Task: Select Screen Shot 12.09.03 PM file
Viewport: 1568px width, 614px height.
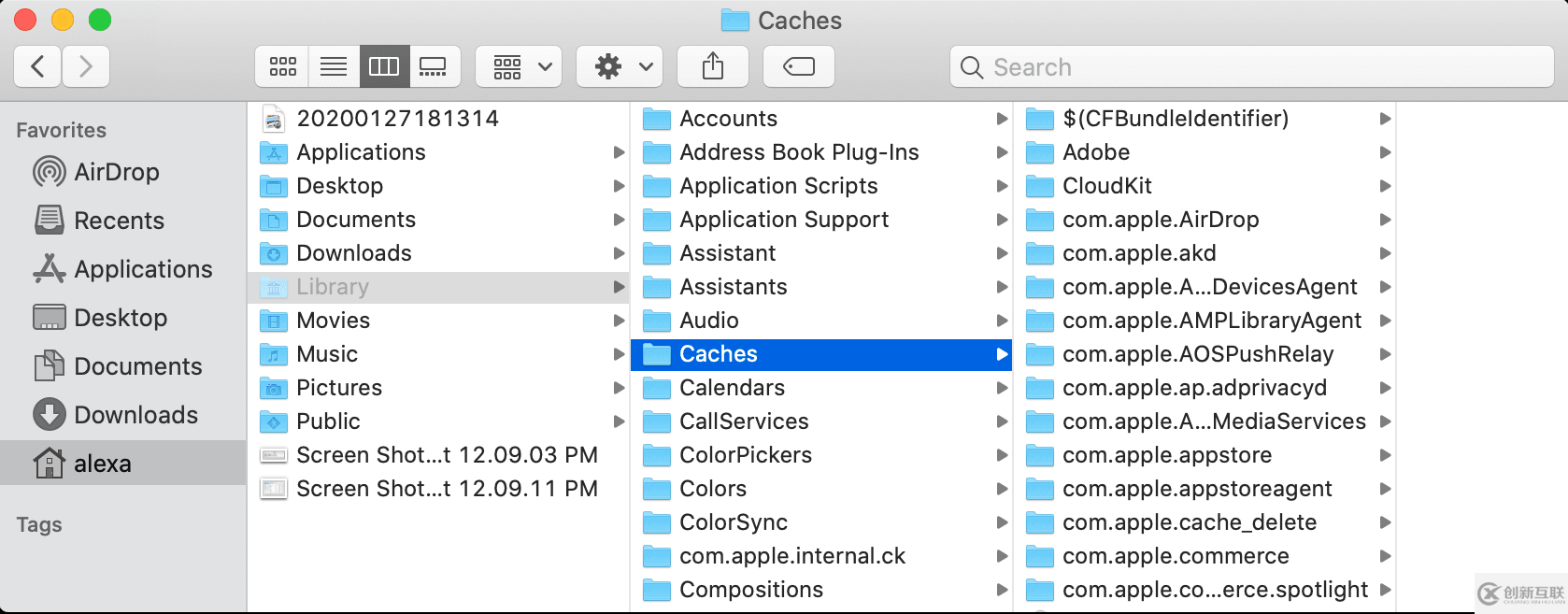Action: coord(439,455)
